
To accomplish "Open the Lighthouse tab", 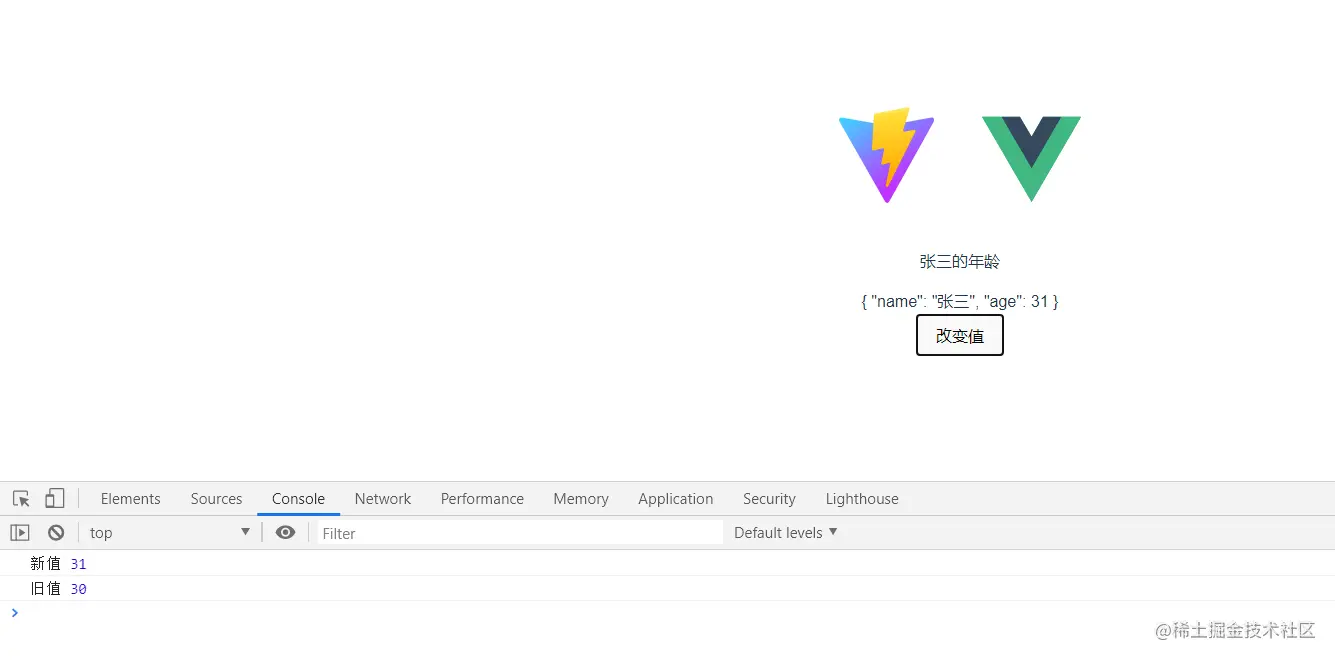I will click(x=862, y=498).
